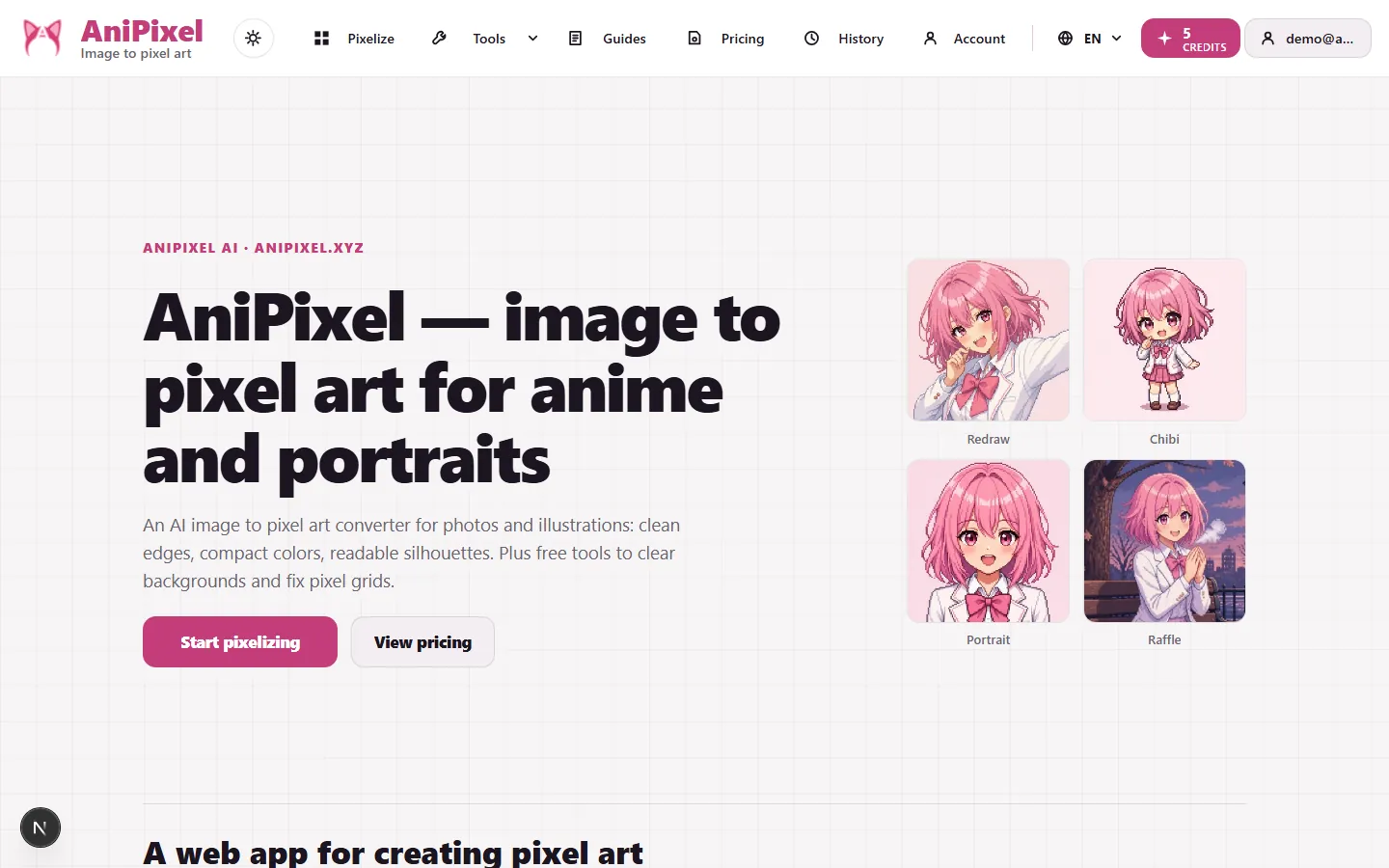Open the EN language selector

click(1090, 39)
